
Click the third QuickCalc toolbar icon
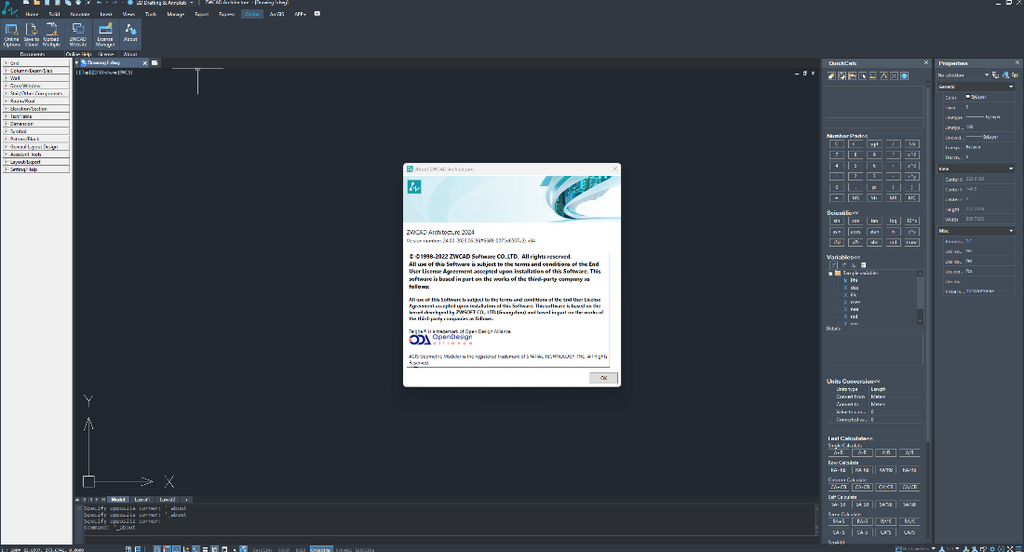coord(852,76)
